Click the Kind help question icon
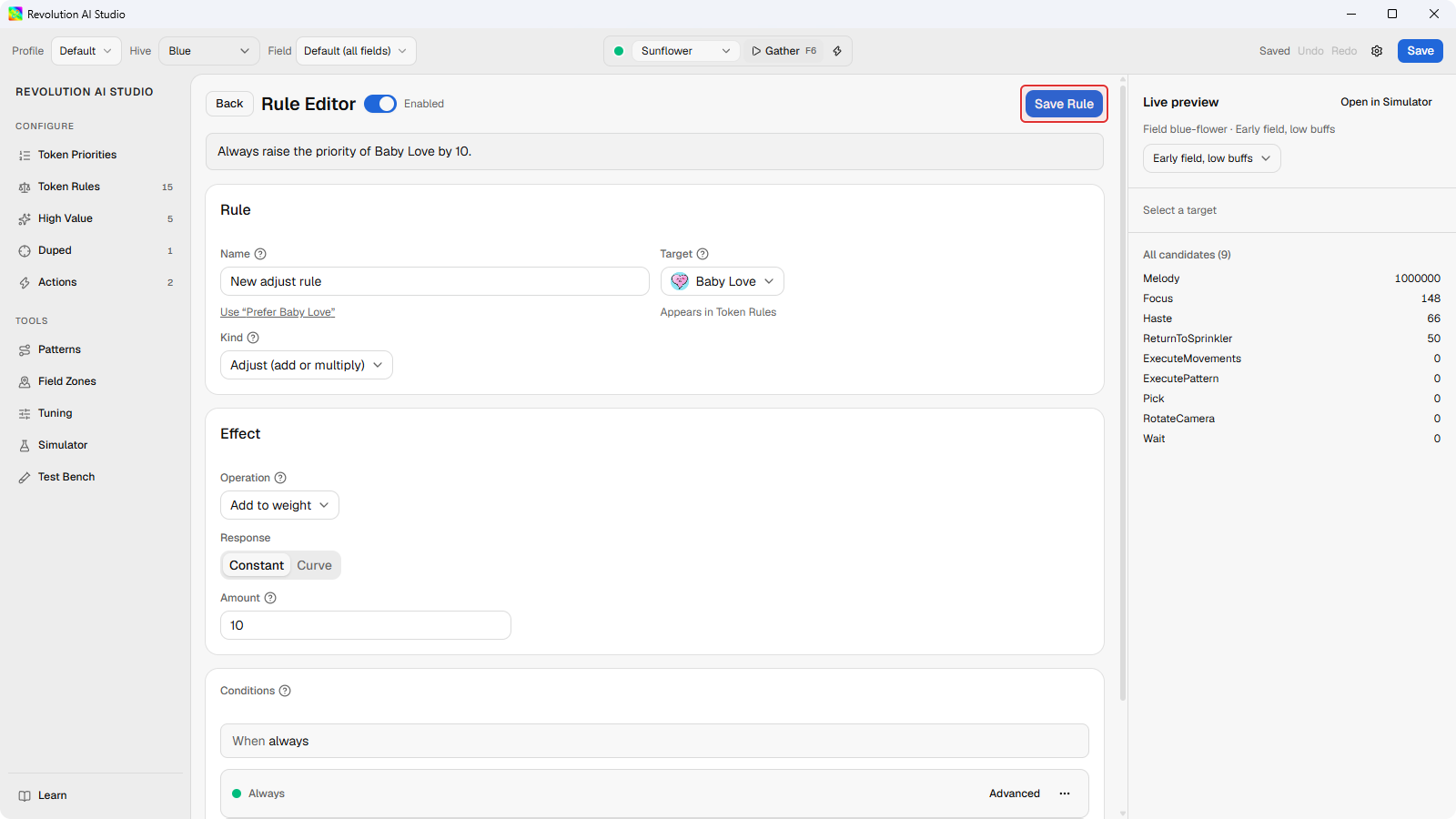This screenshot has width=1456, height=819. pos(253,338)
